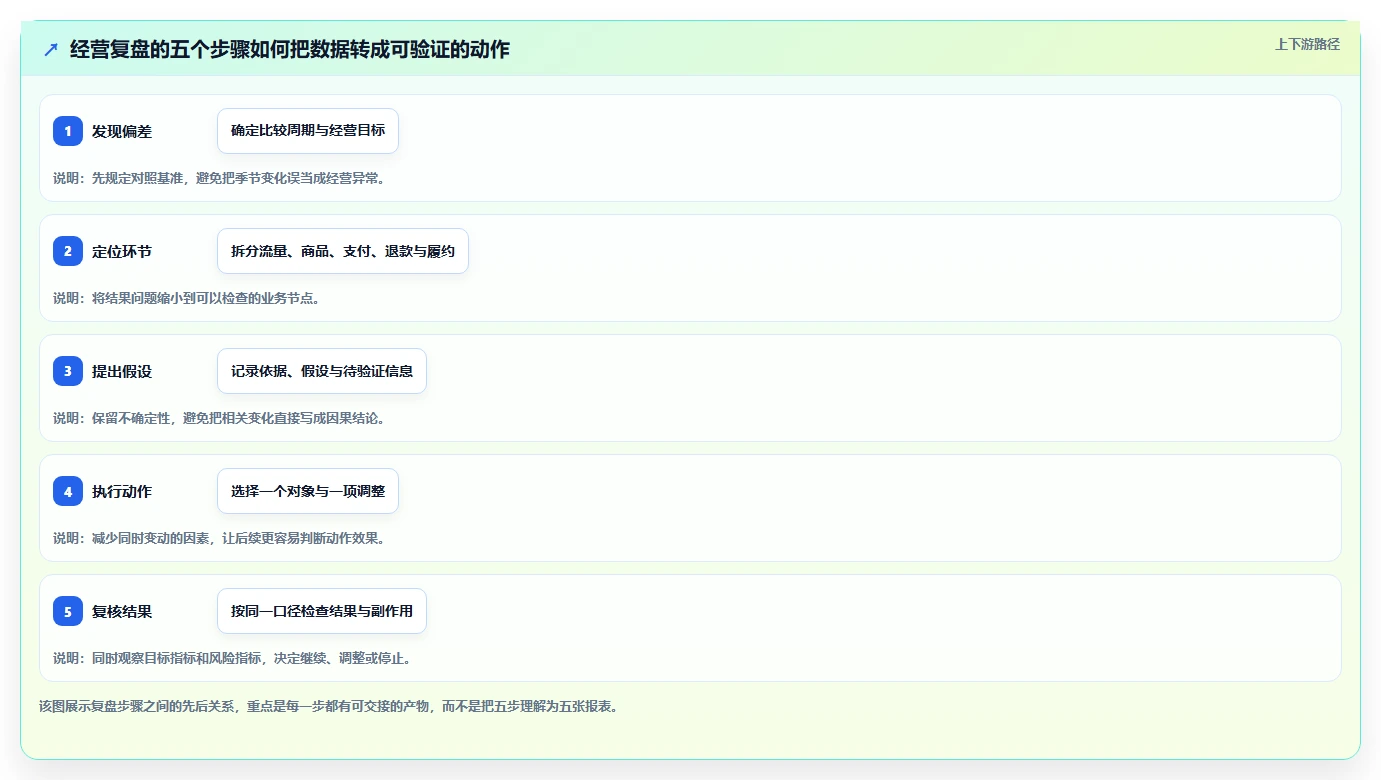Screen dimensions: 1381x780
Task: Click the note 先规定对照基准，避免把季节变化误当成经营异常
Action: click(x=238, y=178)
